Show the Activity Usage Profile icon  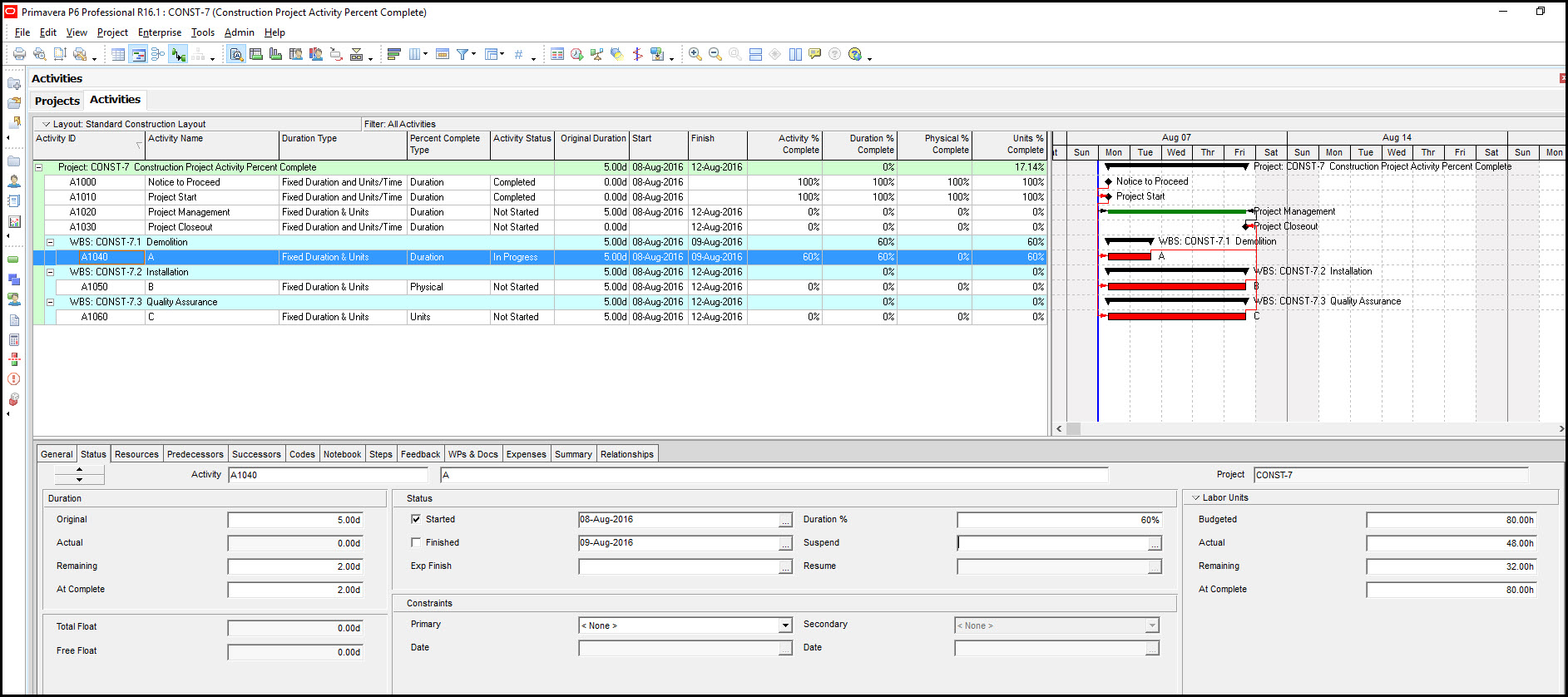click(276, 54)
